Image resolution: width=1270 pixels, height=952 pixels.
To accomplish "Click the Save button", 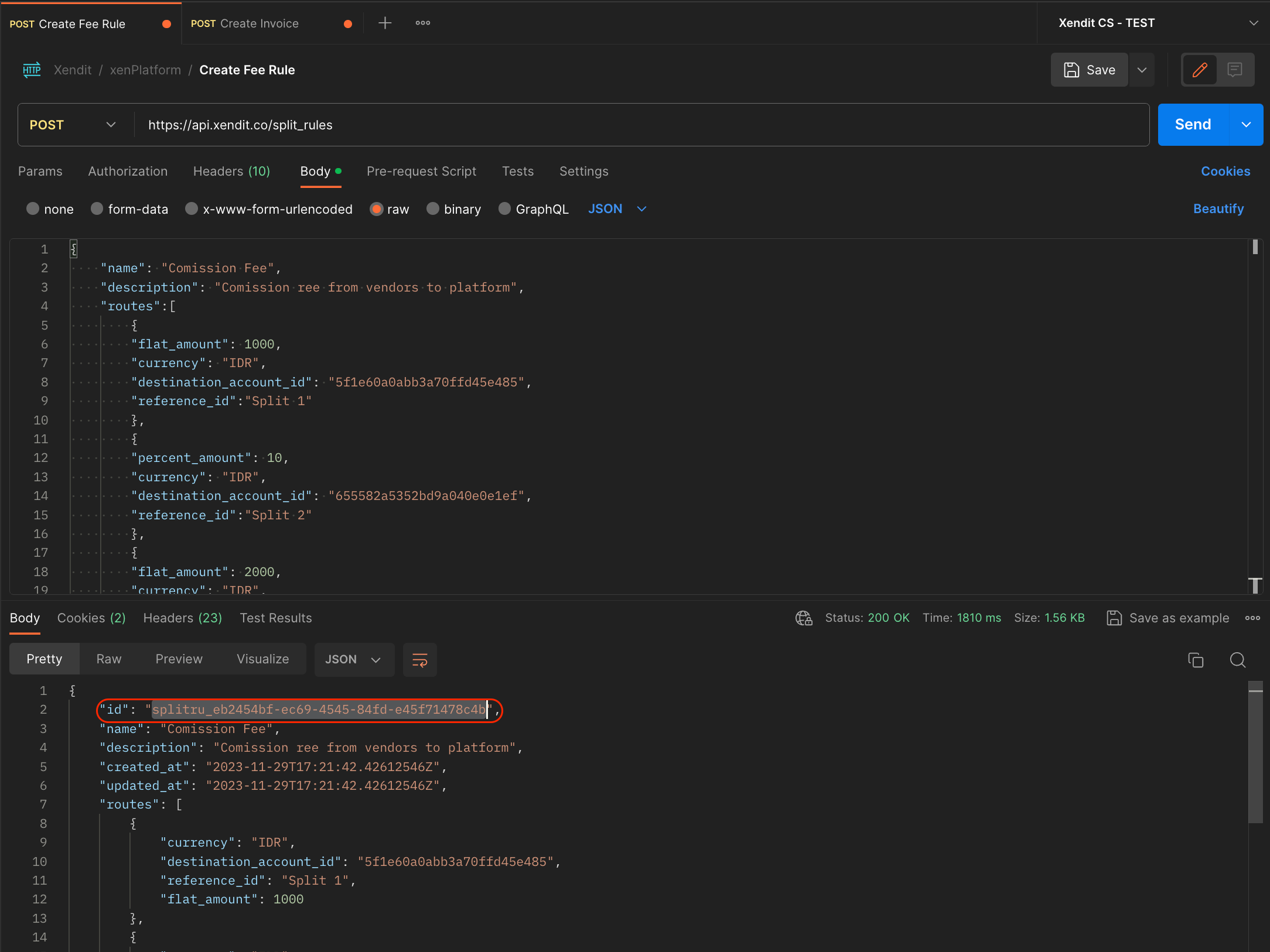I will coord(1090,70).
